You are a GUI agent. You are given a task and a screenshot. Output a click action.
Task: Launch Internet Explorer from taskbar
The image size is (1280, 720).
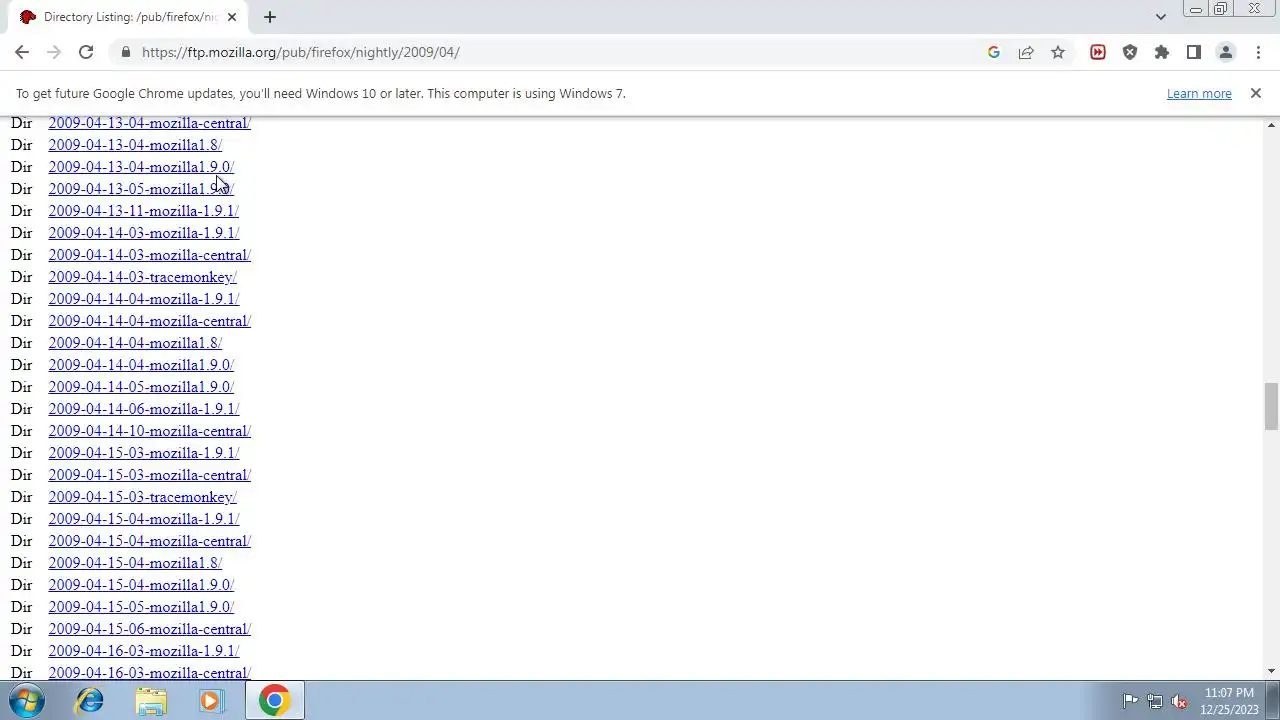[90, 701]
